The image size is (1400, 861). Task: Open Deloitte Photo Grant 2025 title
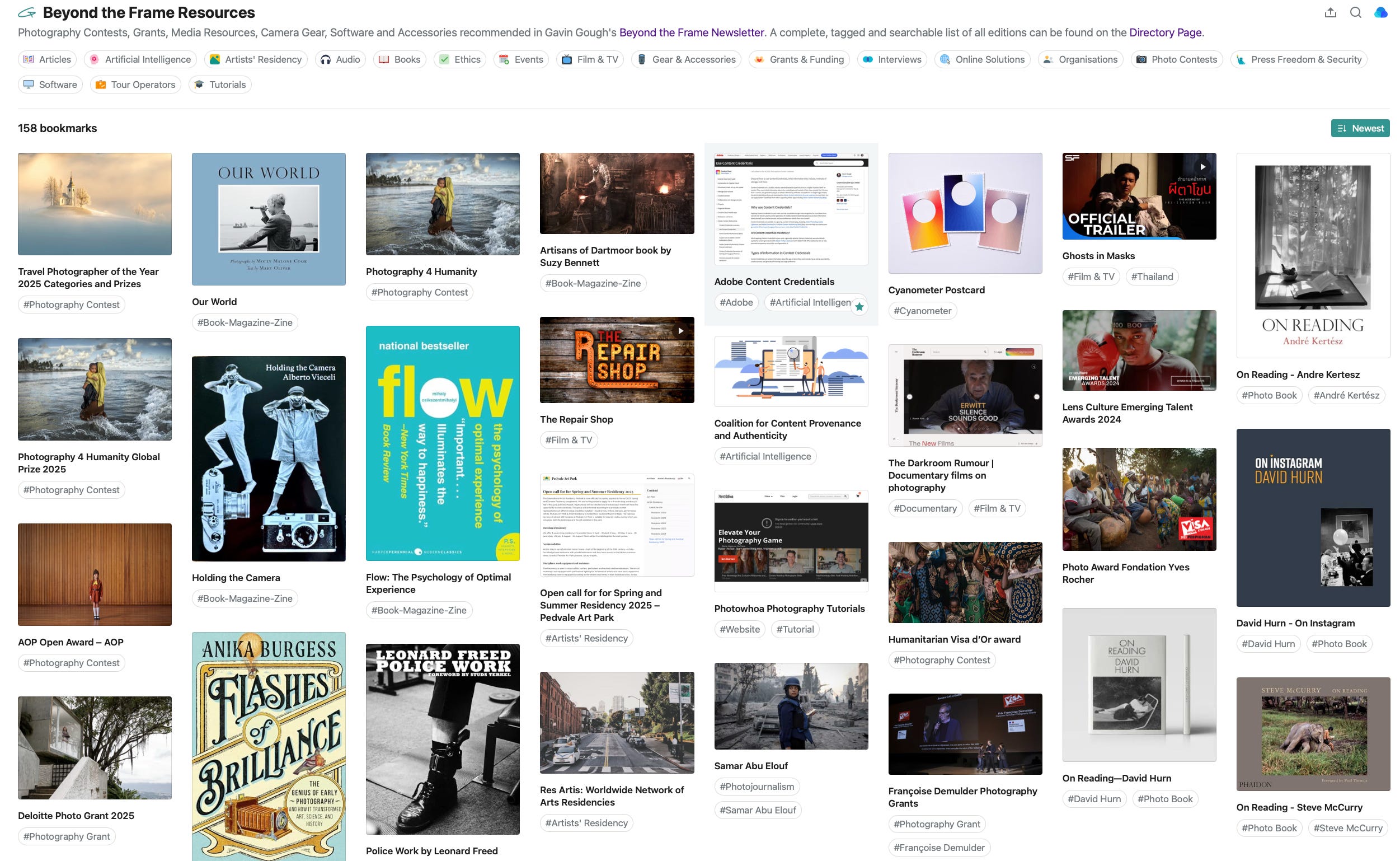tap(76, 816)
